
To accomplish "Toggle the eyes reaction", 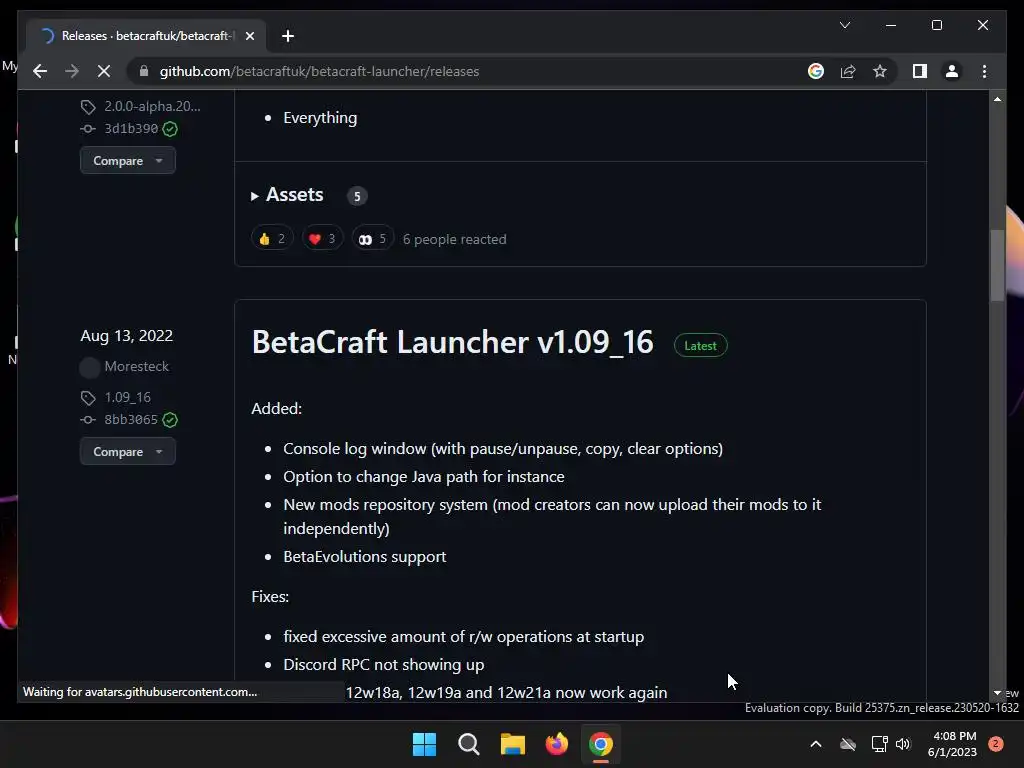I will click(x=372, y=239).
